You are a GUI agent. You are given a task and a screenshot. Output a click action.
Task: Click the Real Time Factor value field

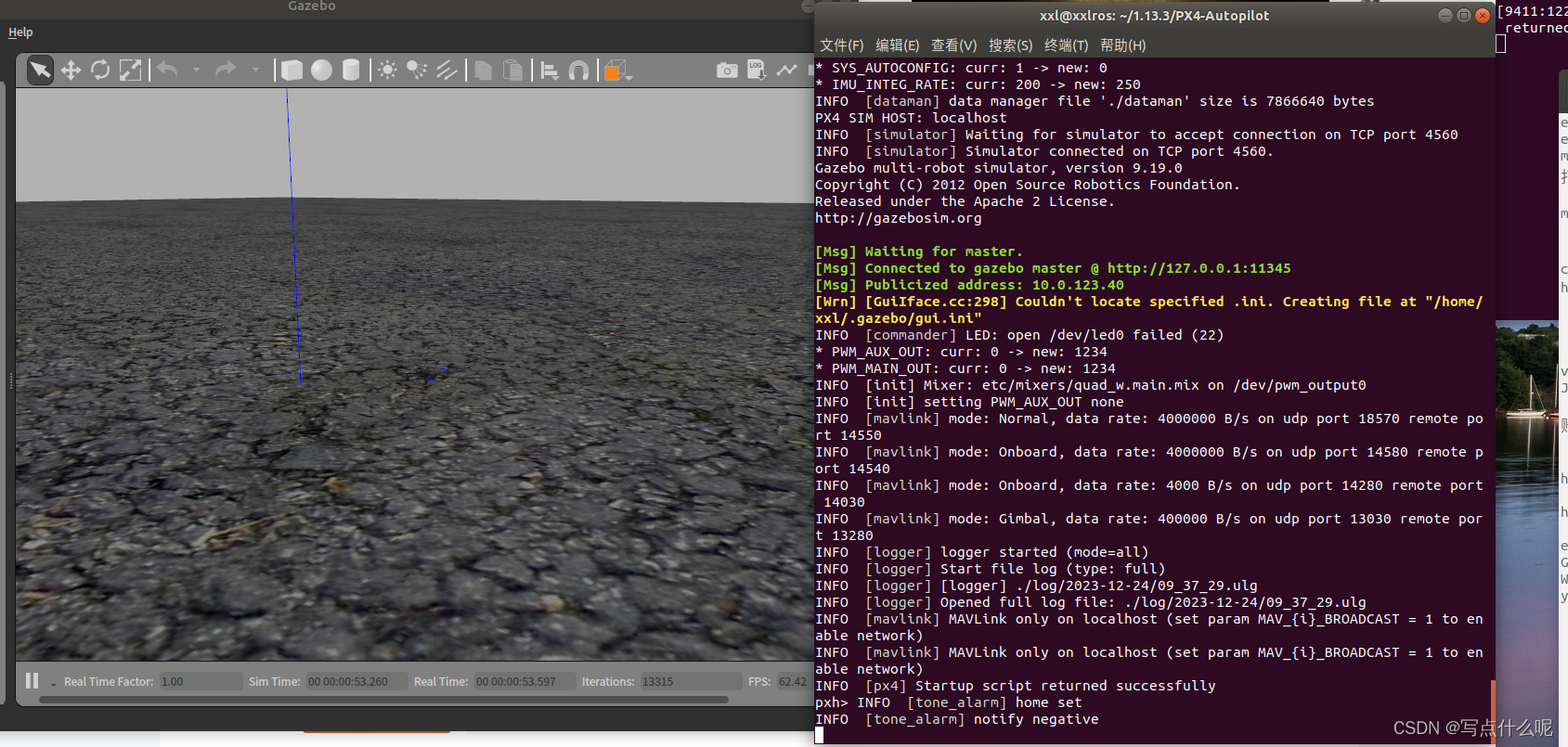coord(200,681)
